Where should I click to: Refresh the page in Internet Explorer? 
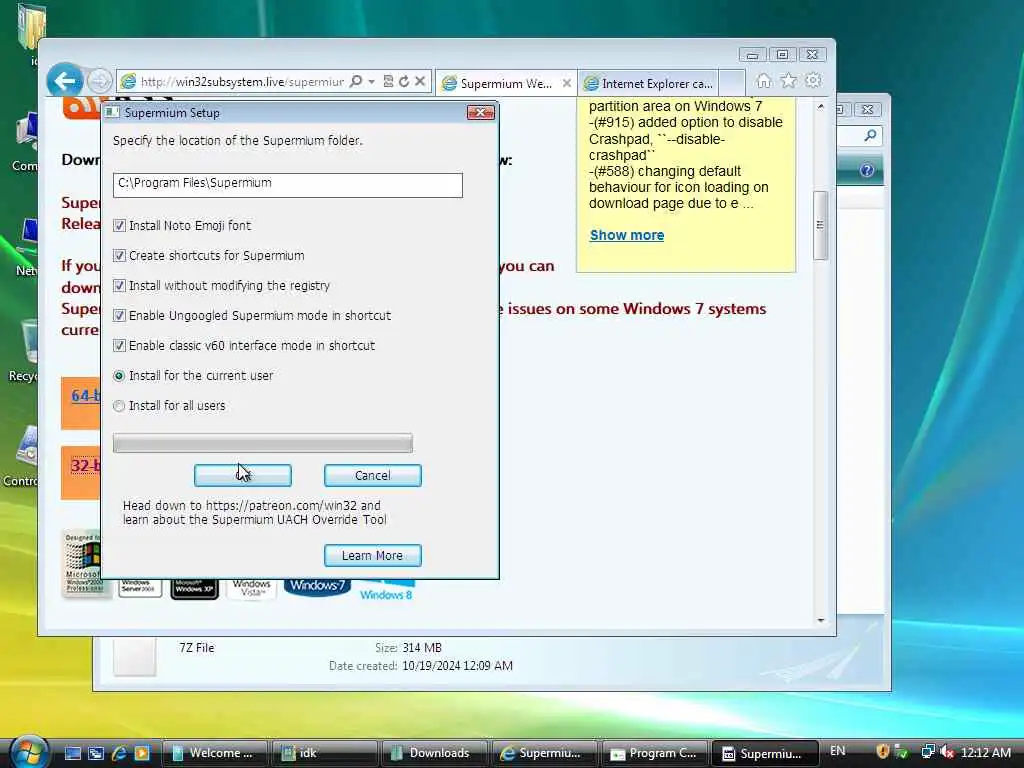404,82
